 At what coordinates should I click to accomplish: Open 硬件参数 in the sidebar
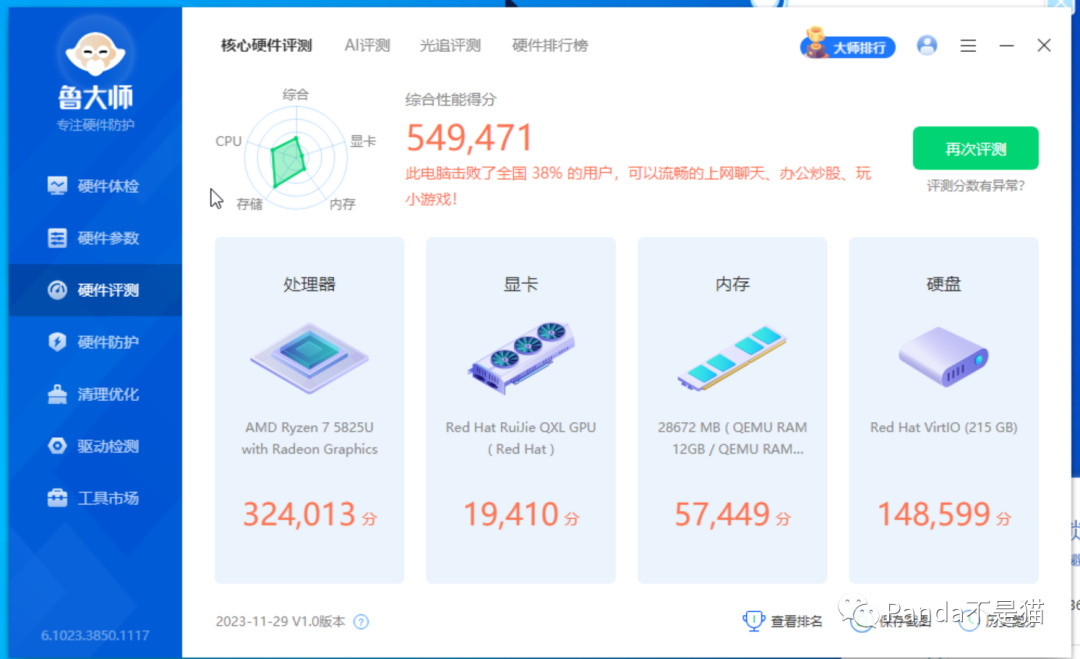(95, 238)
